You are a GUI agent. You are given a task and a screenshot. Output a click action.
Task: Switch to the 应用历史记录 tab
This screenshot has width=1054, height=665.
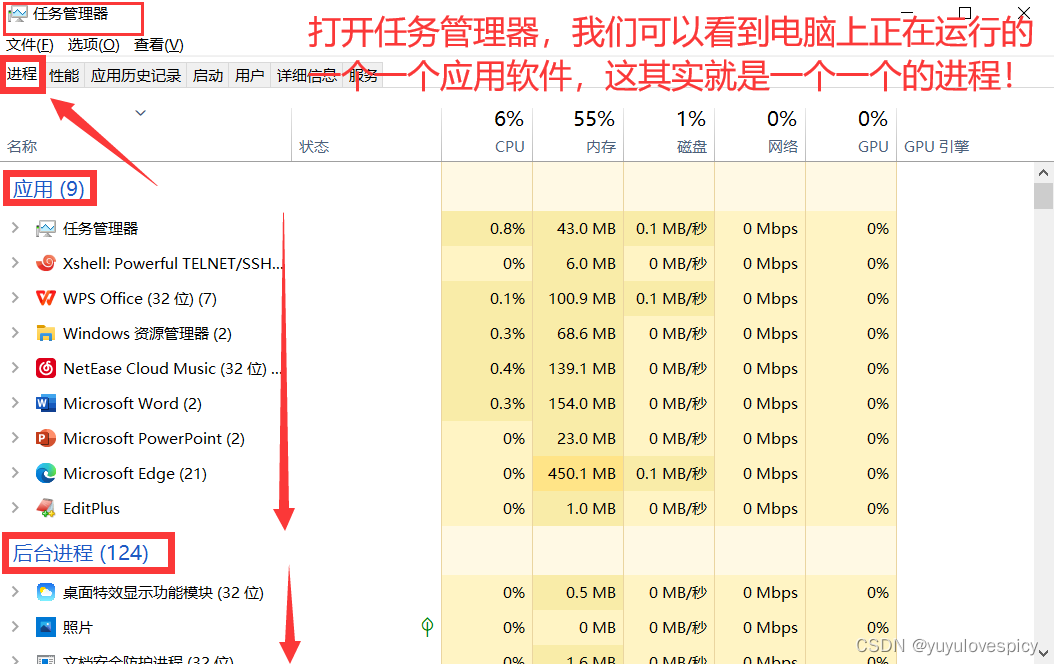point(136,76)
